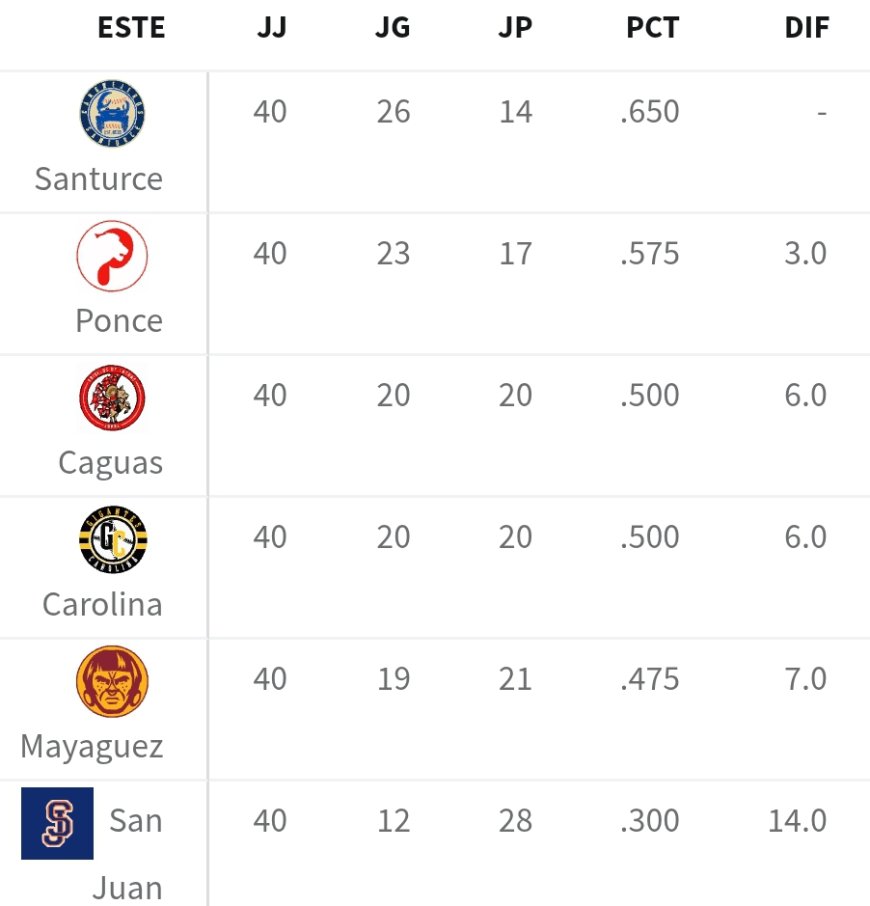Sort standings by PCT header
Image resolution: width=870 pixels, height=906 pixels.
tap(652, 28)
